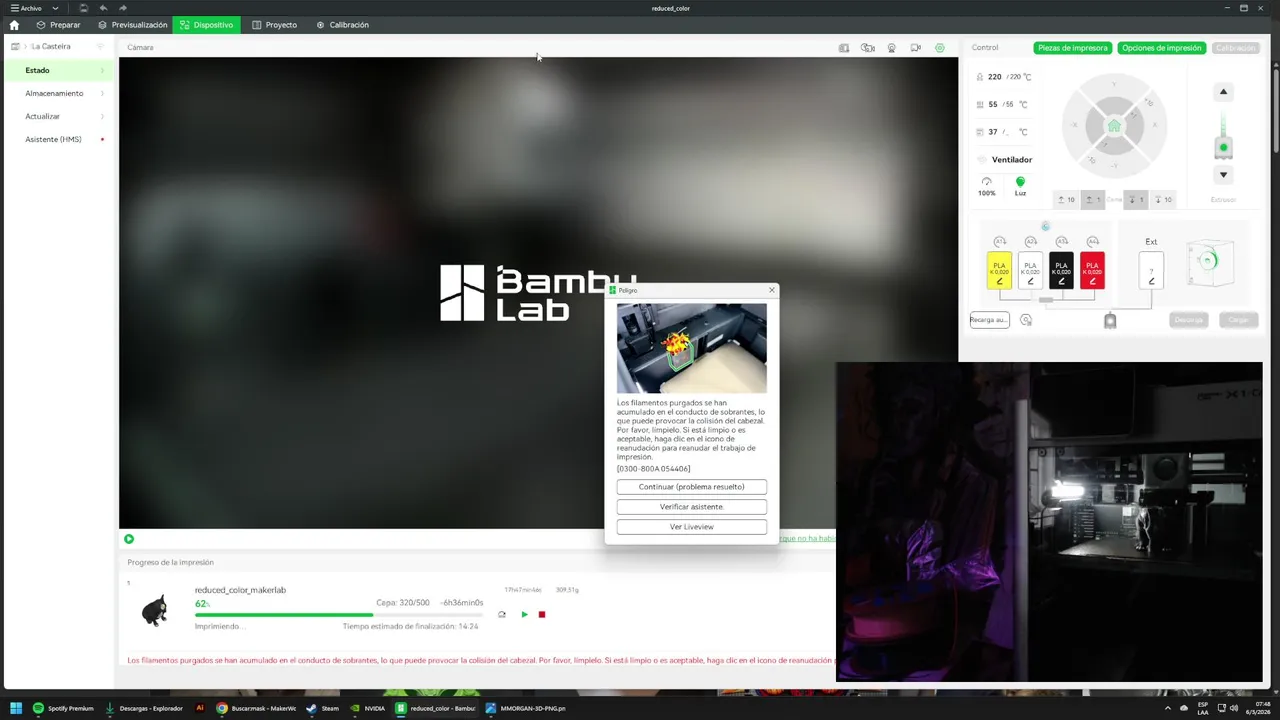
Task: Close the Peligro warning dialog
Action: point(771,290)
